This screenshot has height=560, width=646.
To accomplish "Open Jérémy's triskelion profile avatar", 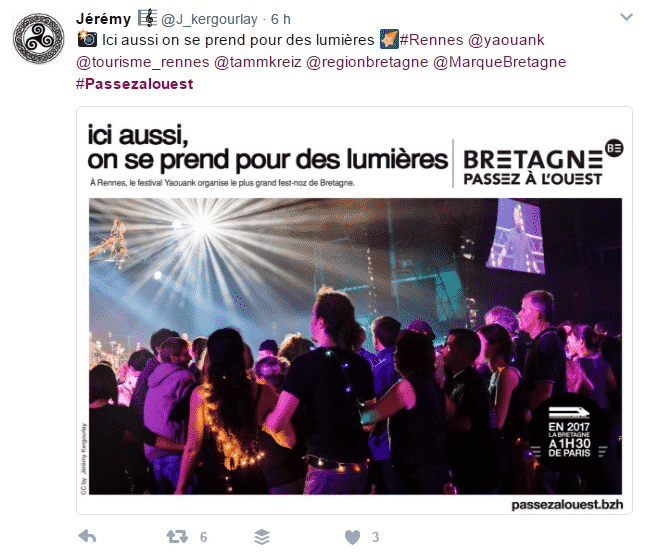I will [38, 38].
